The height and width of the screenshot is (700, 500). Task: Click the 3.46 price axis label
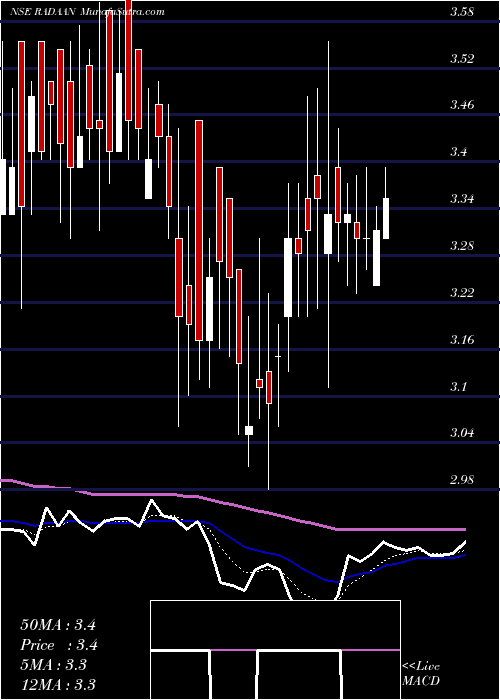[462, 105]
